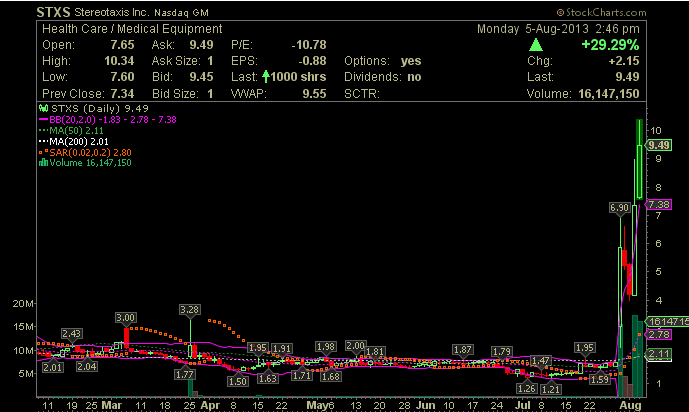Click the 1.26 low price annotation

tap(526, 388)
